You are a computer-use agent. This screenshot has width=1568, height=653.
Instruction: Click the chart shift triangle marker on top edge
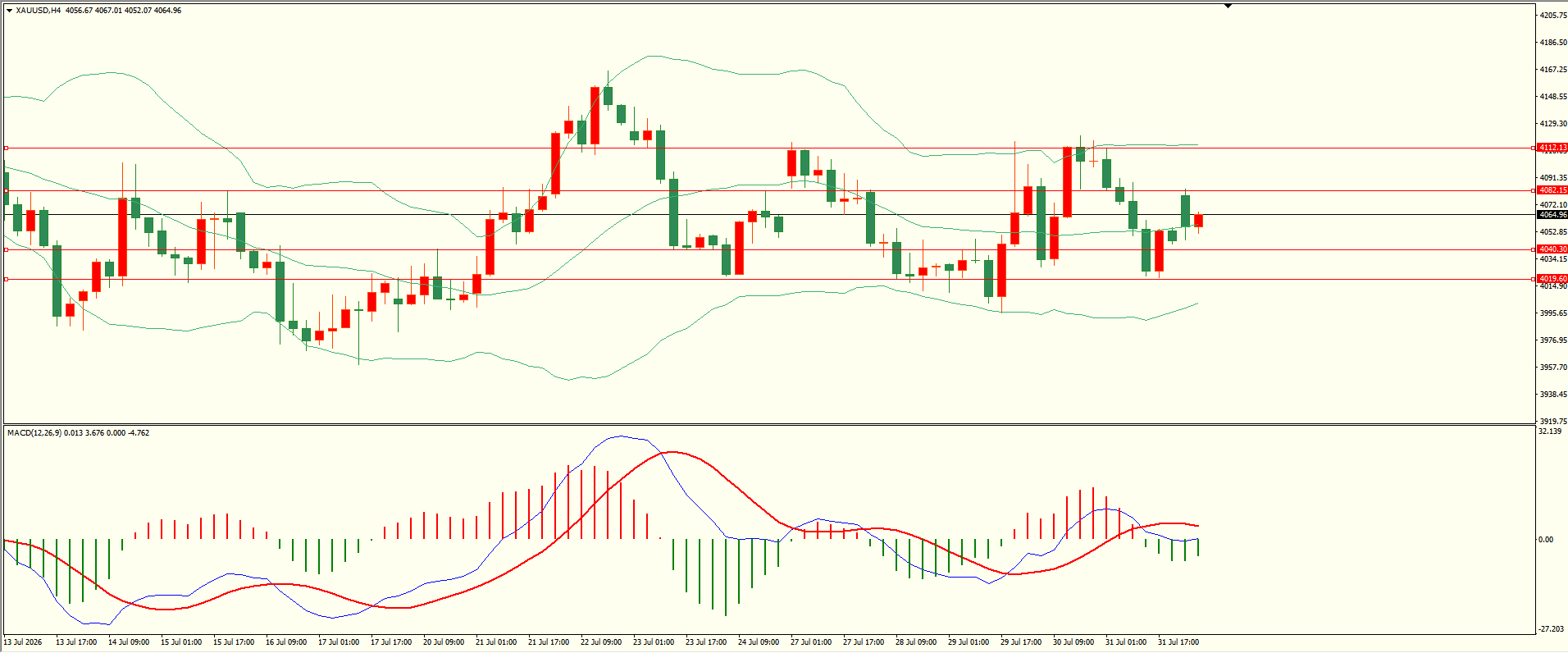tap(1228, 6)
